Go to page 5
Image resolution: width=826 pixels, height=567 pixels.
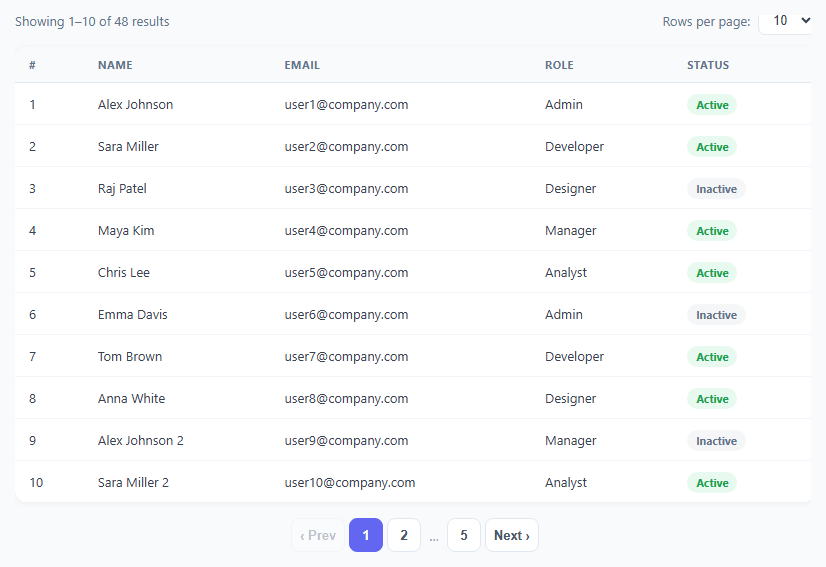coord(464,535)
